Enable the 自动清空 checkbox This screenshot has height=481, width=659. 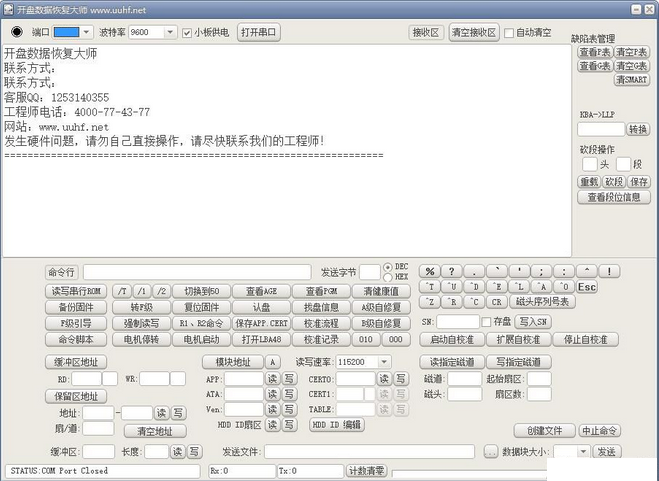pyautogui.click(x=510, y=32)
